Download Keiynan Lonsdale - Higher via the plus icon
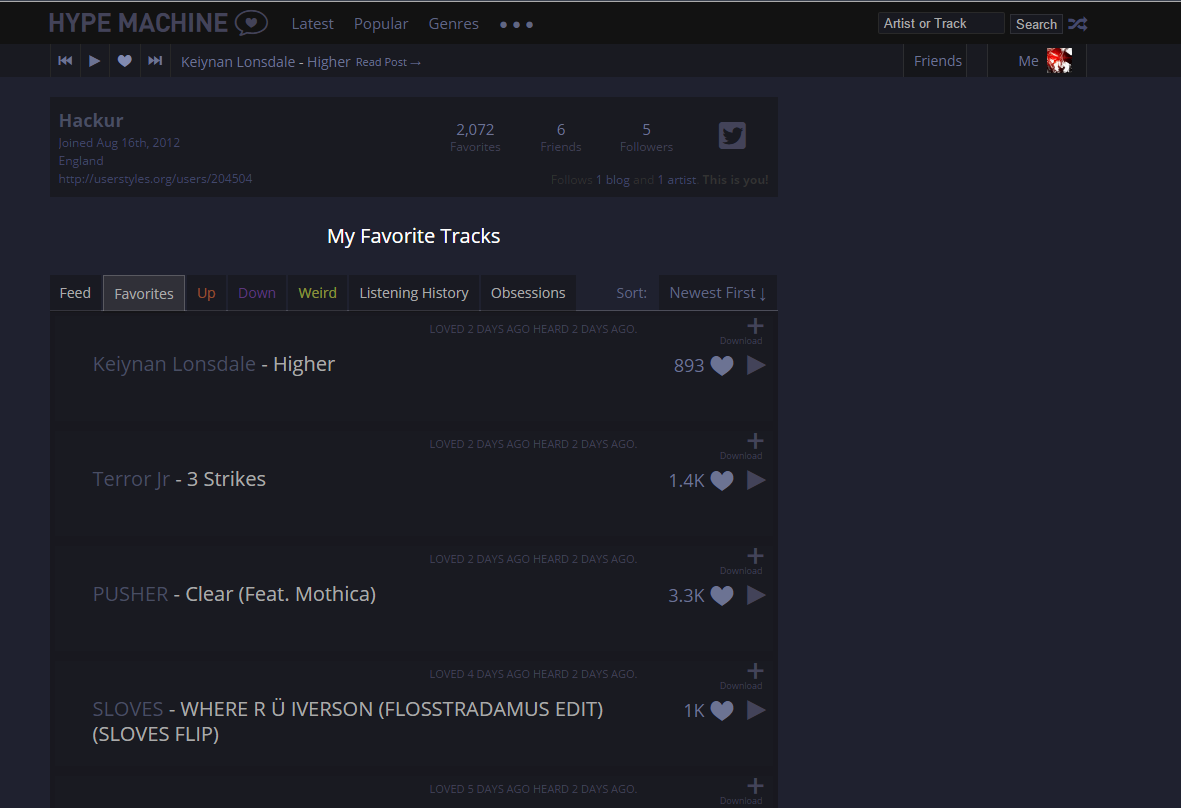The height and width of the screenshot is (808, 1181). [755, 325]
